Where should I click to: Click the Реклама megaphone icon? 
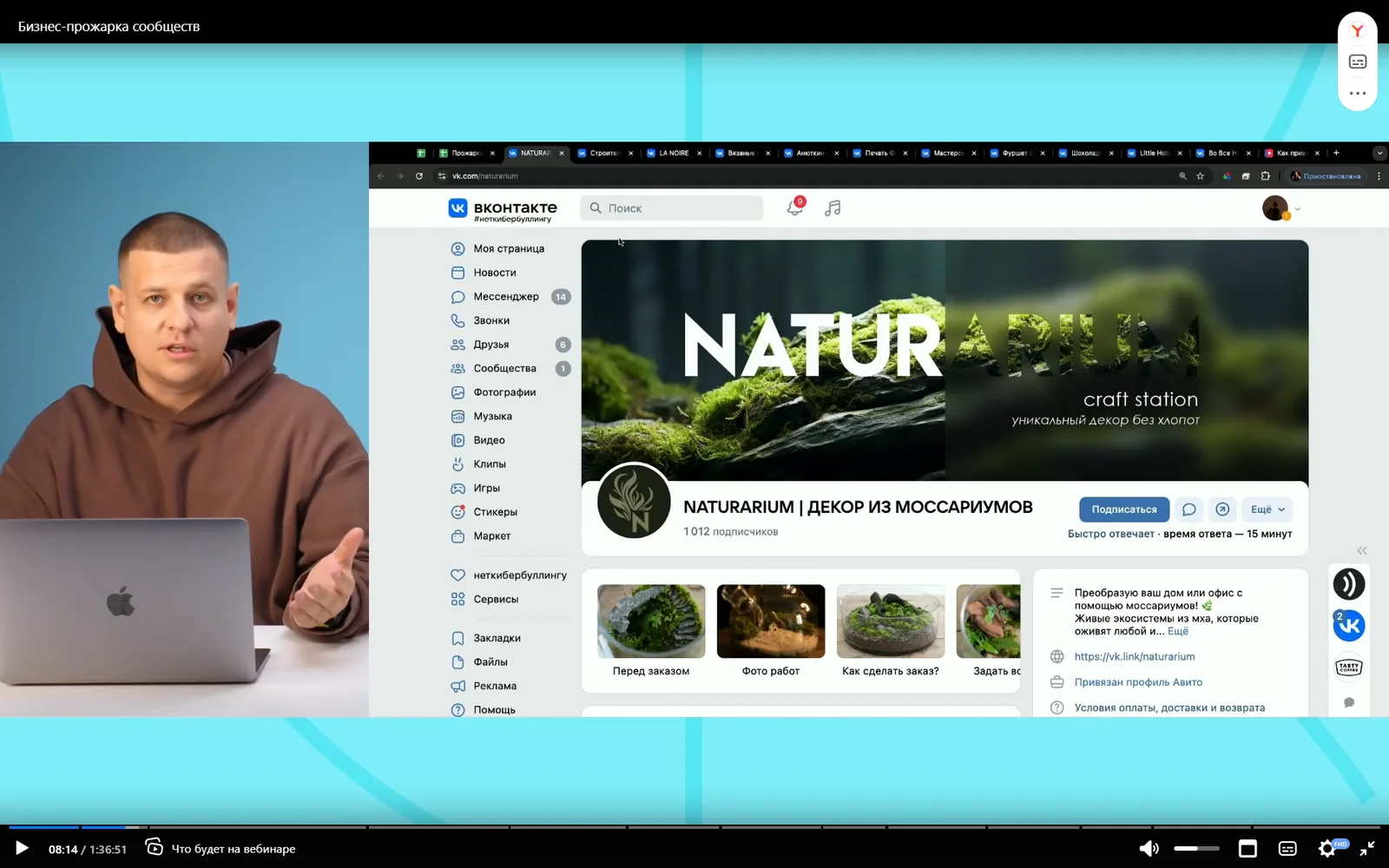pos(458,686)
